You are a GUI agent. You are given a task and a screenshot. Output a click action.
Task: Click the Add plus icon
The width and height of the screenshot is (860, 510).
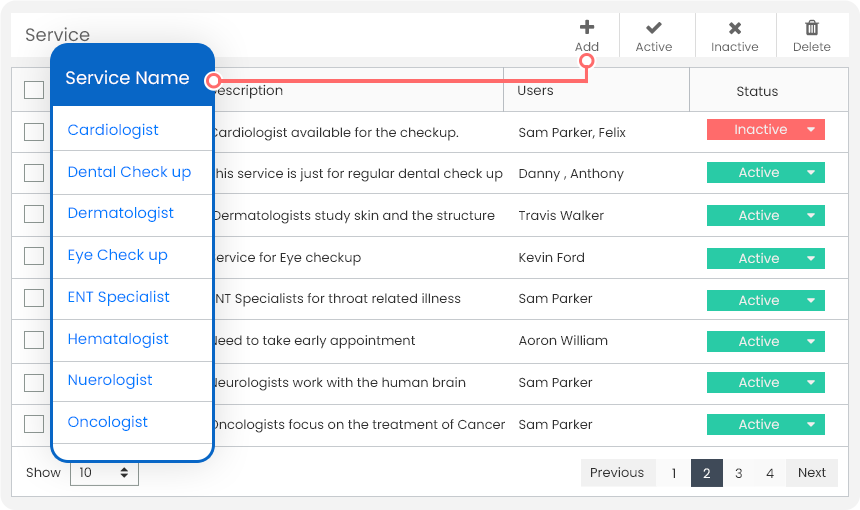(587, 27)
